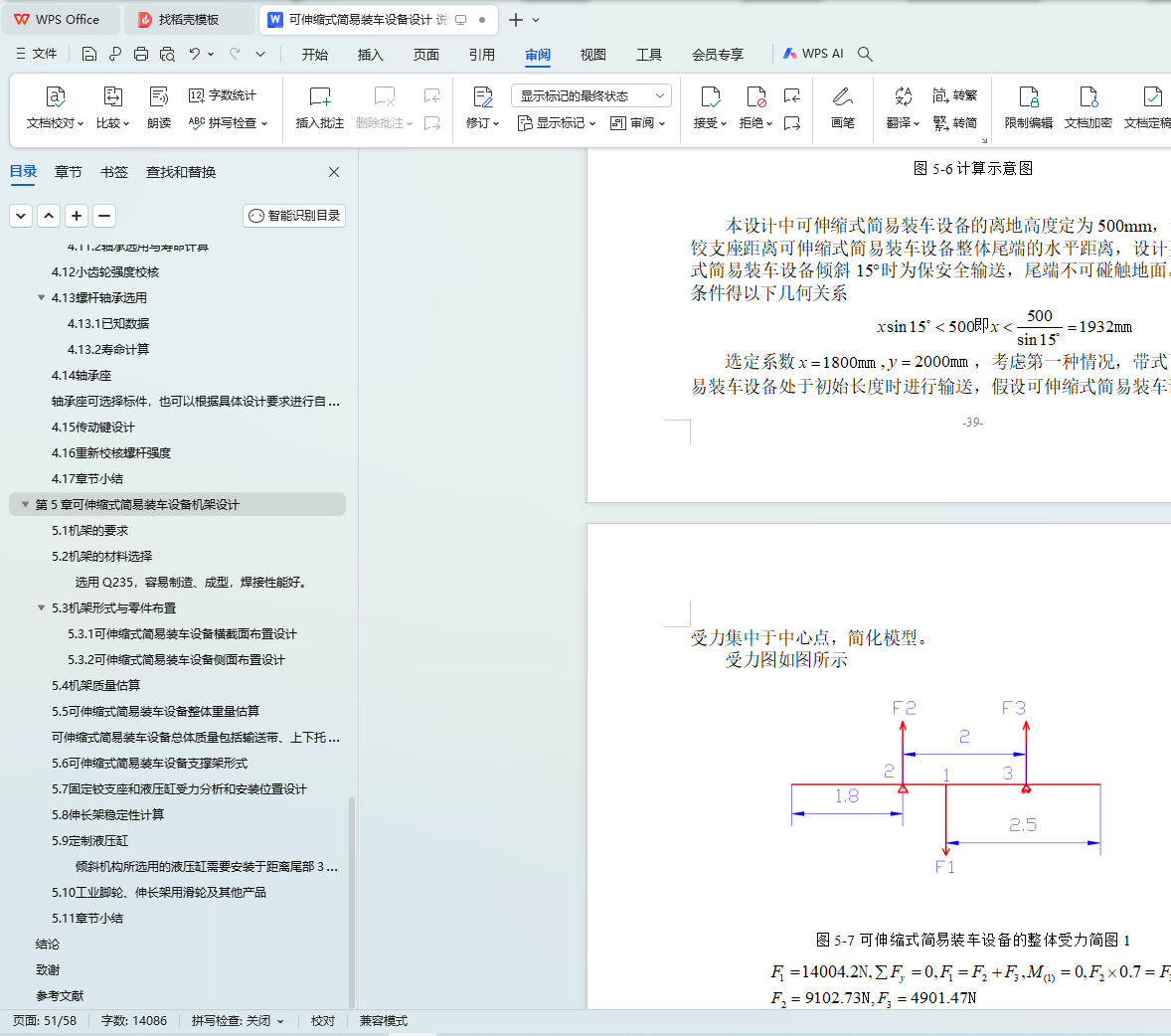
Task: Click the Undo arrow icon
Action: tap(195, 54)
